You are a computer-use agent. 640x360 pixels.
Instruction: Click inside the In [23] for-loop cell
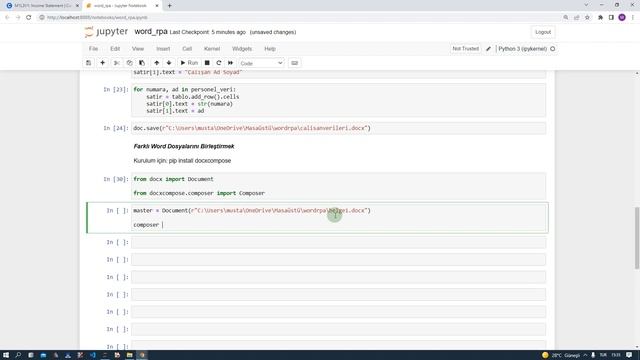[338, 100]
